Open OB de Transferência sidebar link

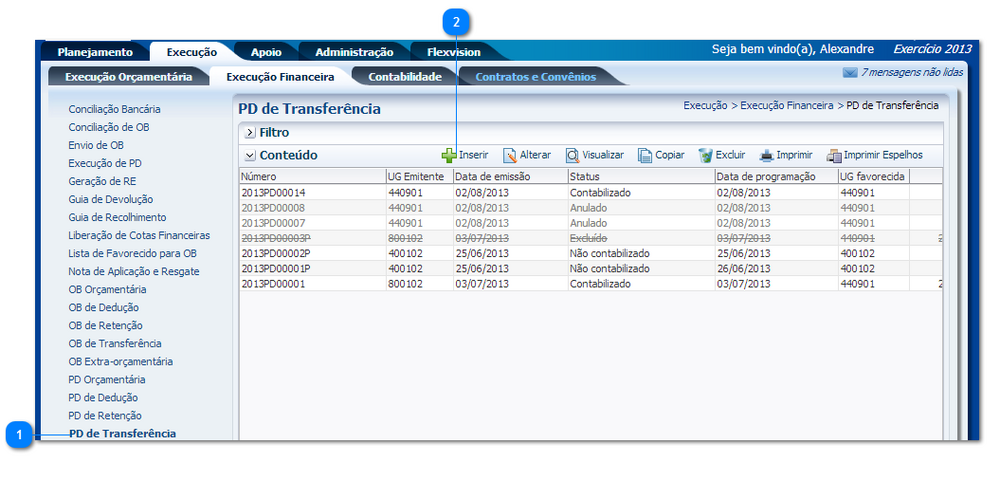[115, 343]
